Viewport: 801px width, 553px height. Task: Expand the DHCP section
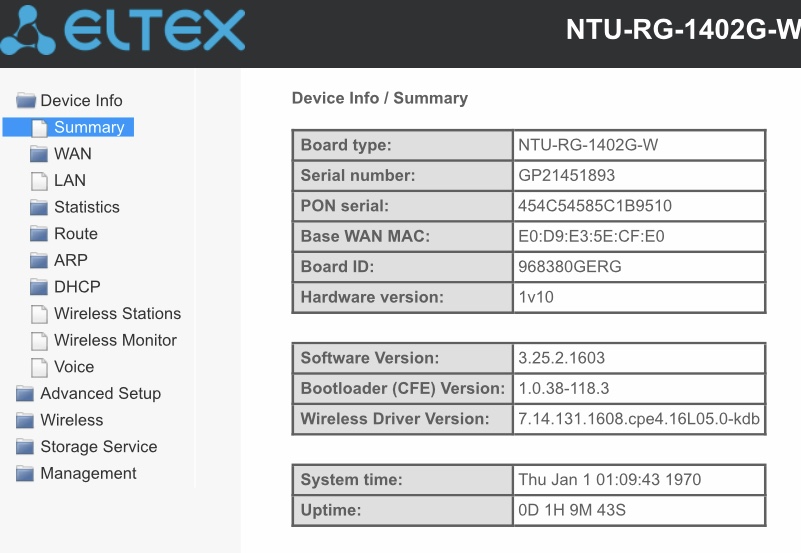tap(77, 286)
